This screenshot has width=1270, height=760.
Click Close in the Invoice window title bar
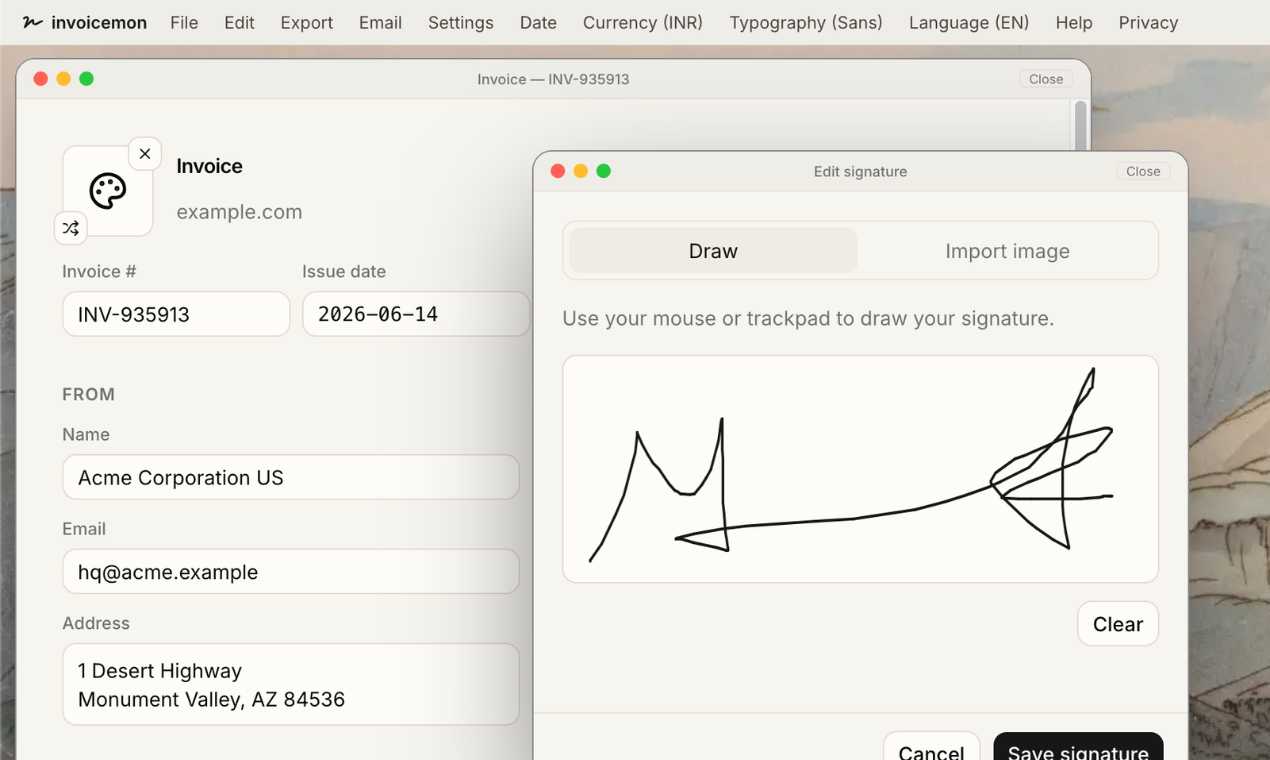1046,79
